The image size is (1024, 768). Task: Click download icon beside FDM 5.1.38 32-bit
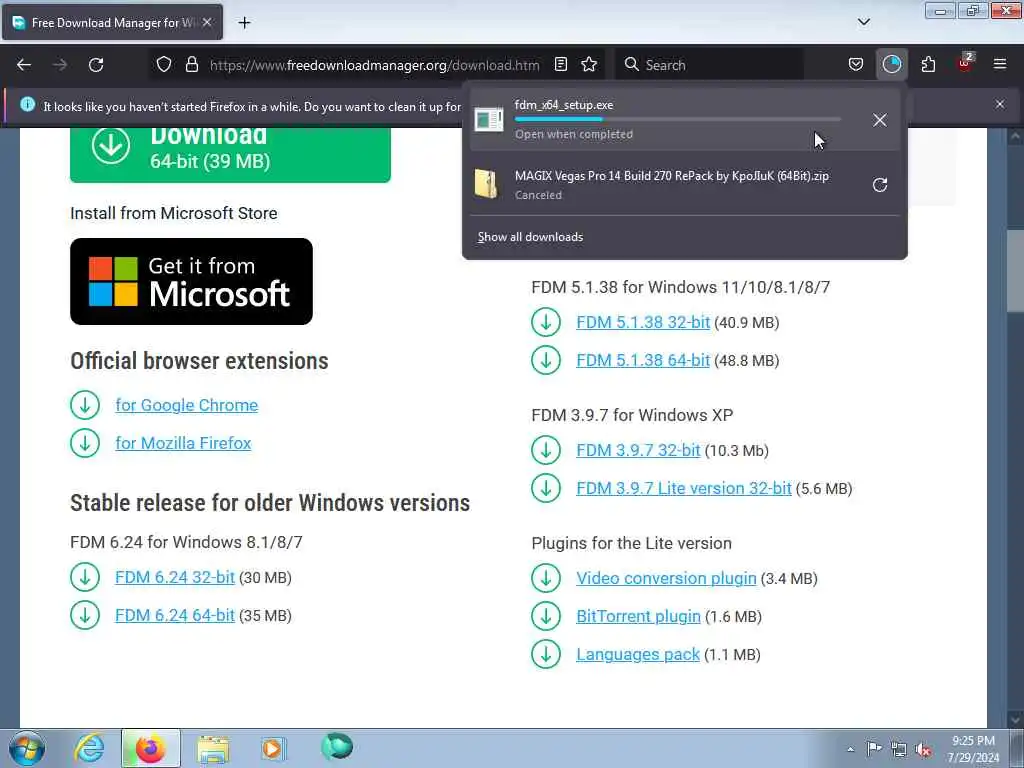tap(546, 322)
